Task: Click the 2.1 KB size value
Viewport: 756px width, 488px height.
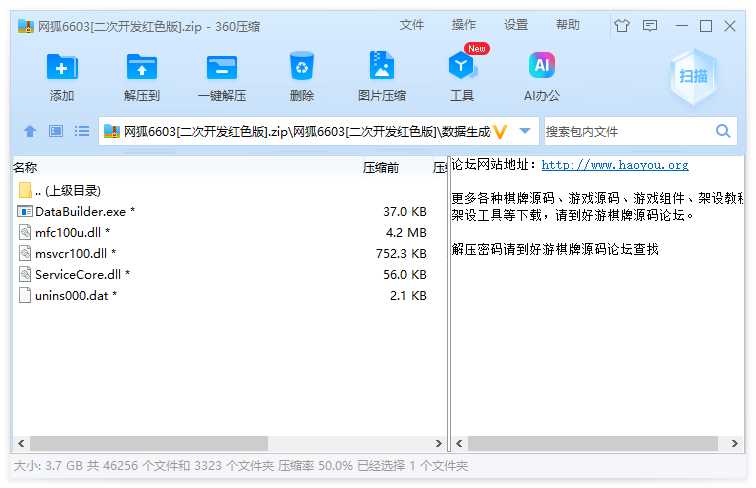Action: click(x=408, y=295)
